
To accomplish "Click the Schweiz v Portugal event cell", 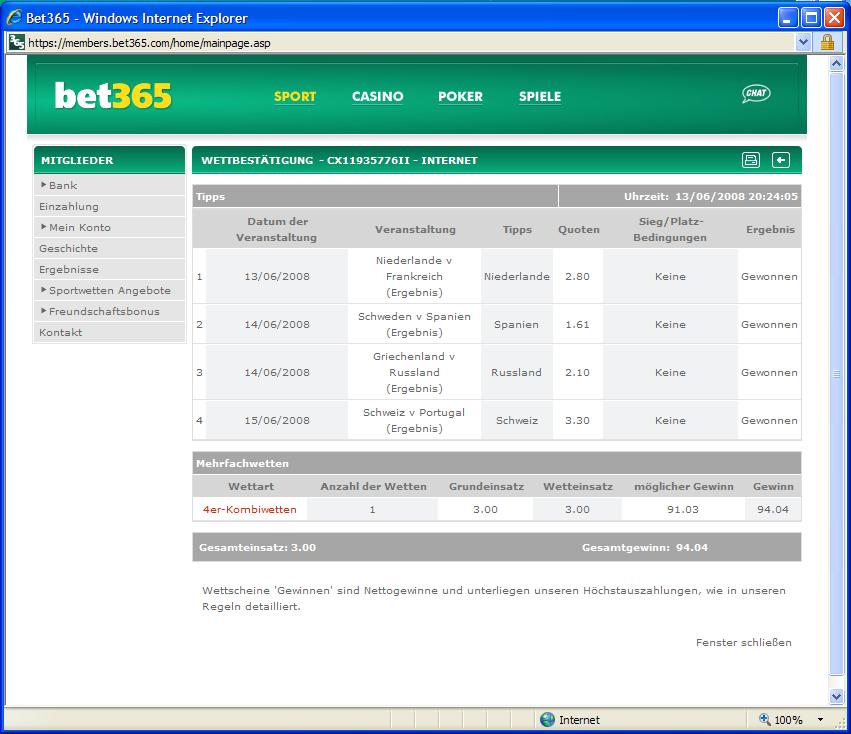I will click(x=414, y=420).
